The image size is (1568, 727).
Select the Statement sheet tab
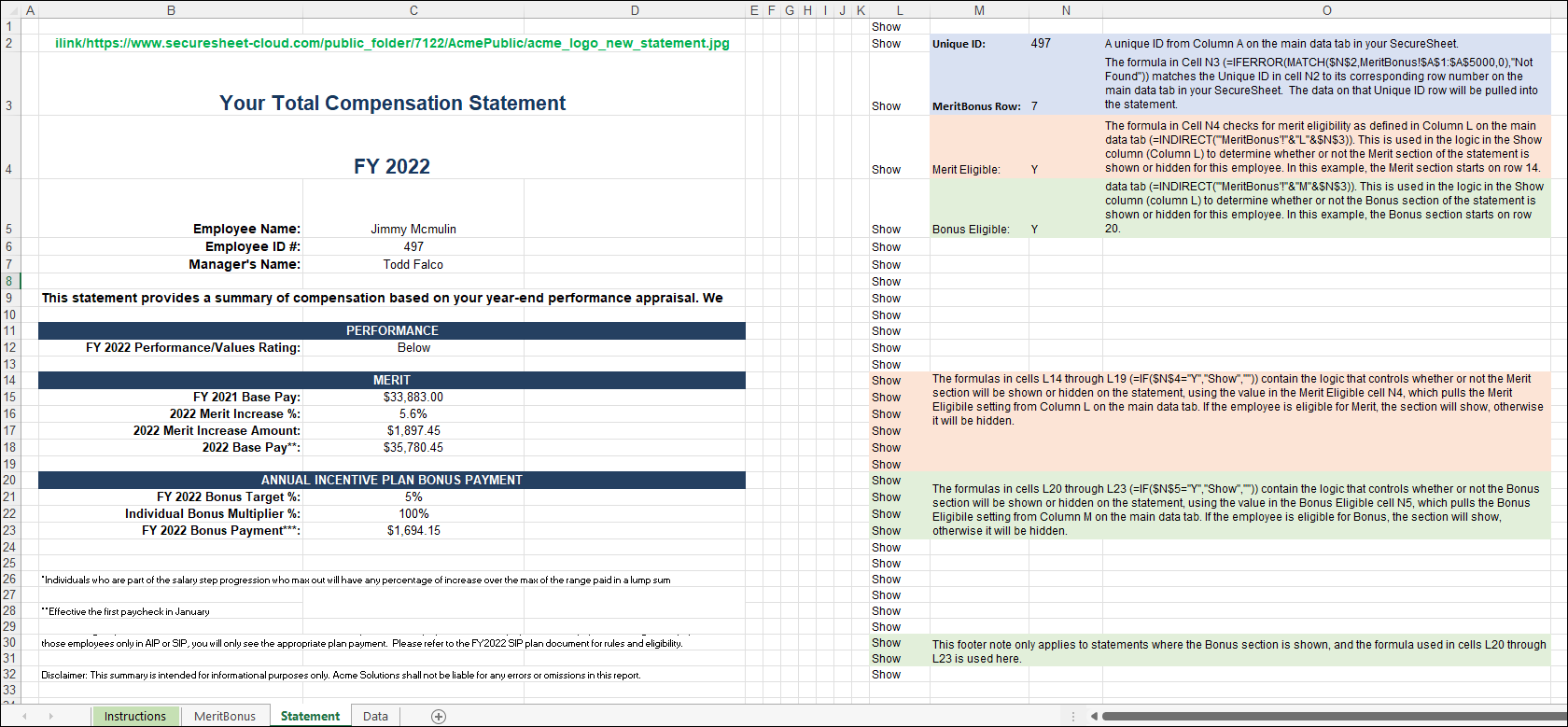click(x=310, y=717)
